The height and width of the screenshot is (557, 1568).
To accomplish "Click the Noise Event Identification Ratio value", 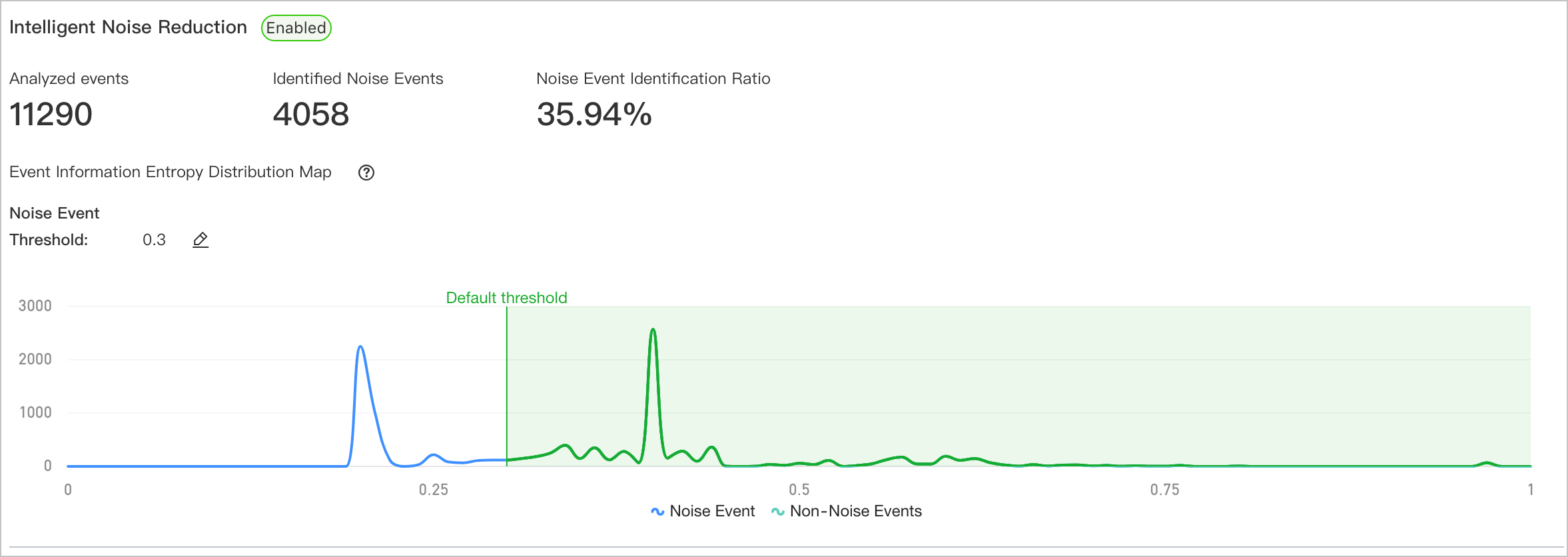I will tap(593, 115).
